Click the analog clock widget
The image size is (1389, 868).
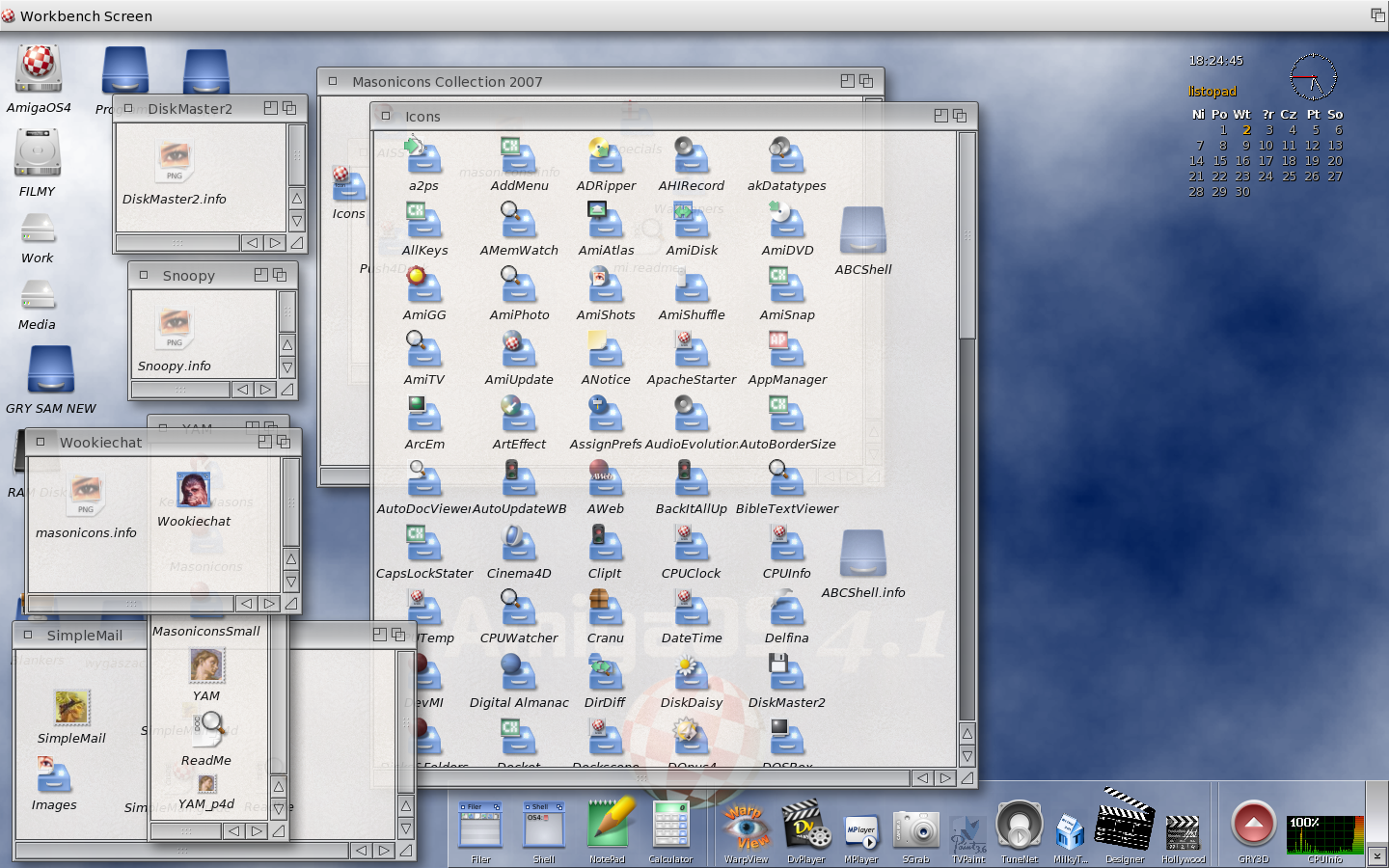(1313, 77)
